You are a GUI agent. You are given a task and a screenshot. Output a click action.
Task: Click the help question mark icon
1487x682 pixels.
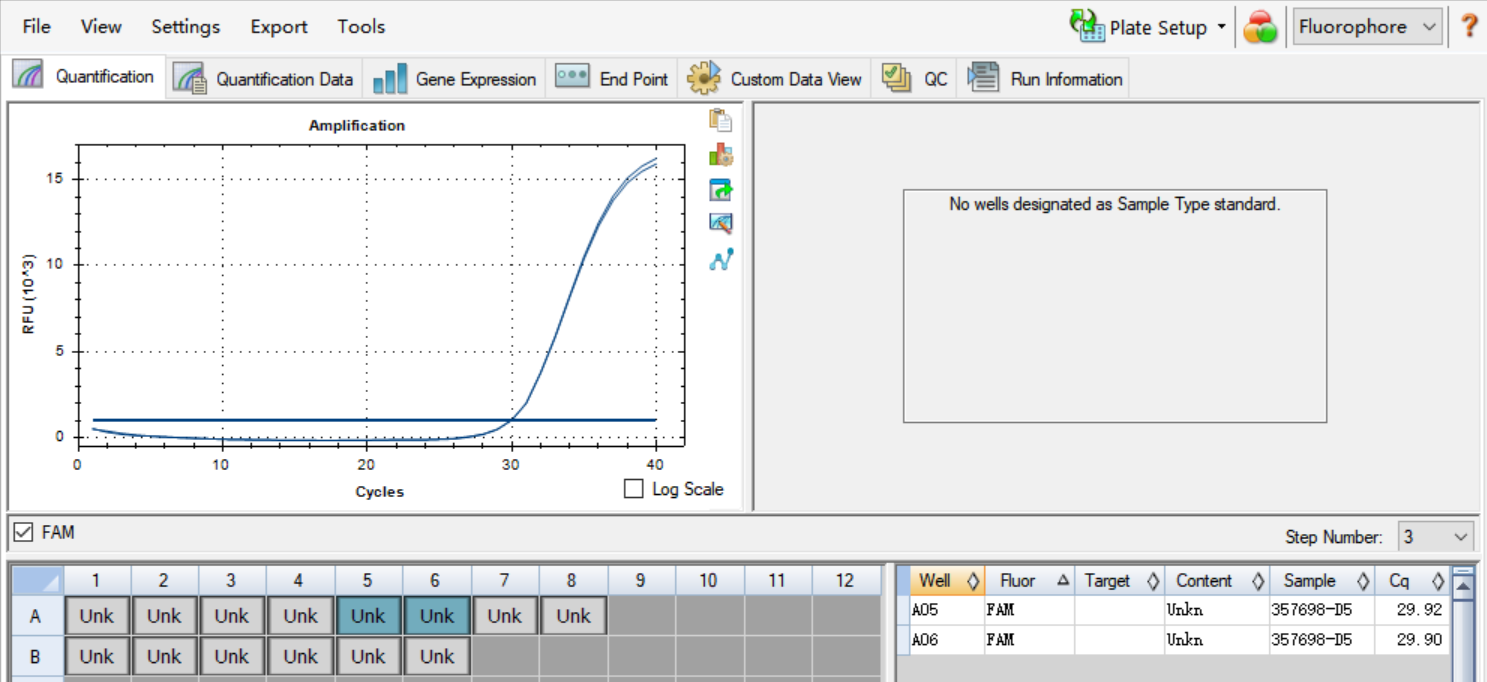point(1469,26)
